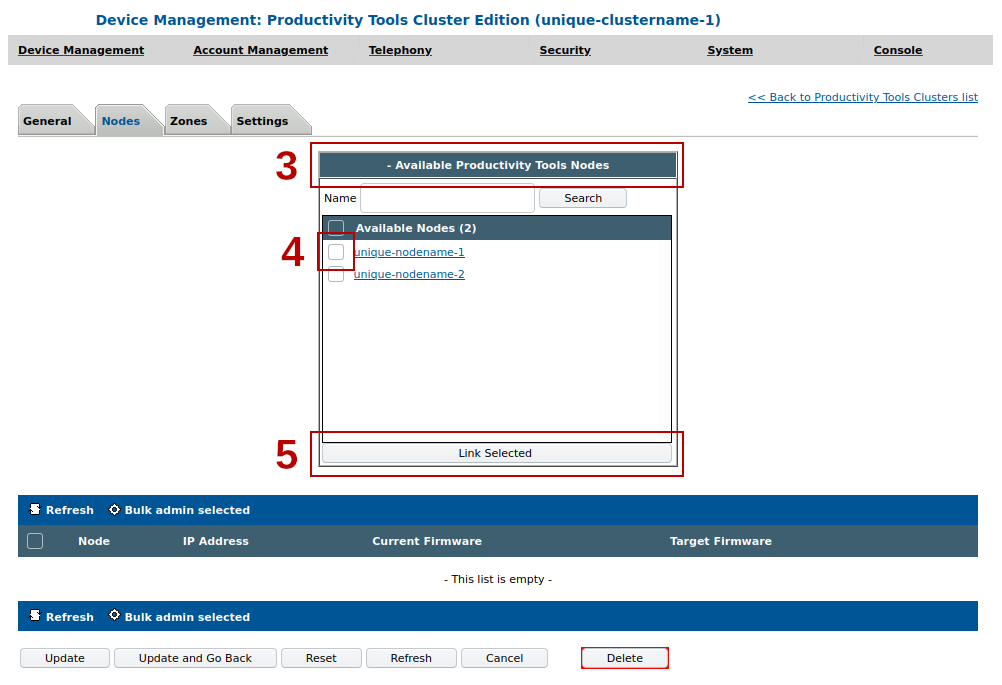Screen dimensions: 1002x685
Task: Open the System menu
Action: [730, 50]
